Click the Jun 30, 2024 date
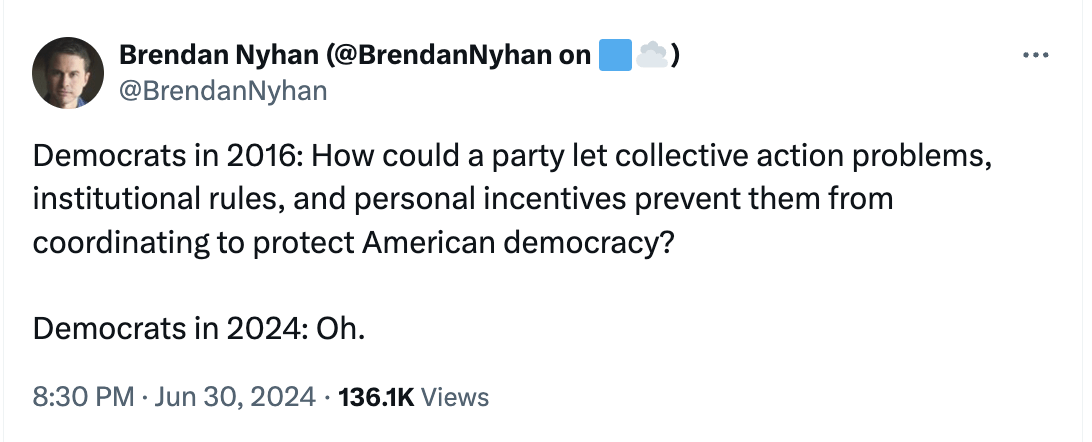Viewport: 1092px width, 442px height. click(x=234, y=397)
